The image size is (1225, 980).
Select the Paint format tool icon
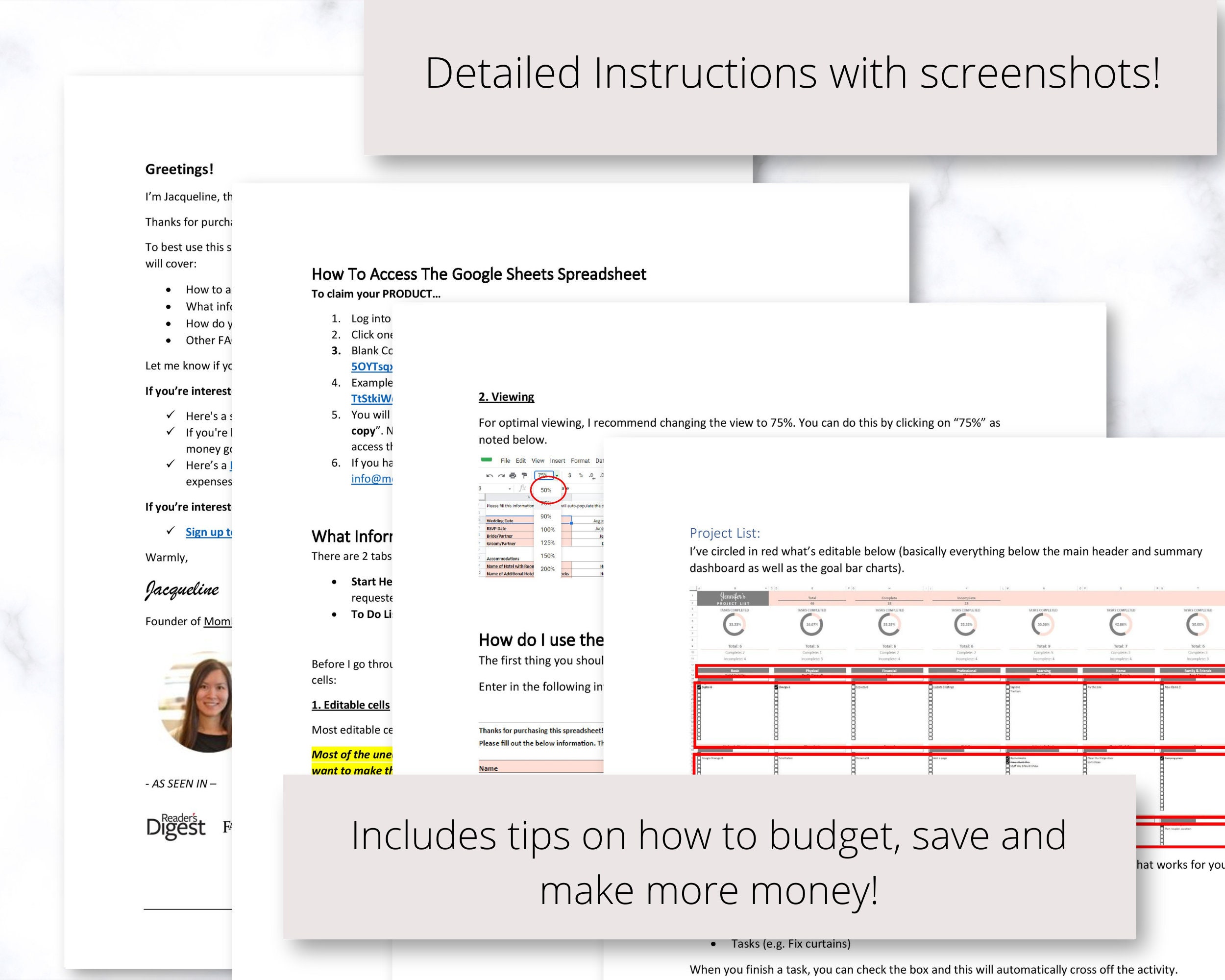pos(524,475)
